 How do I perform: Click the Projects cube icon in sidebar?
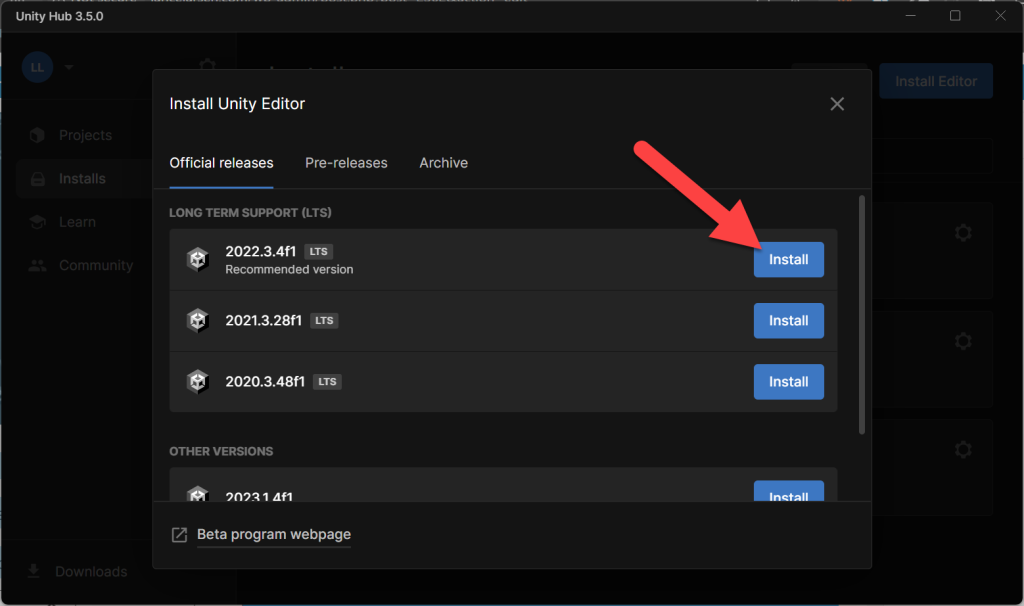(37, 135)
